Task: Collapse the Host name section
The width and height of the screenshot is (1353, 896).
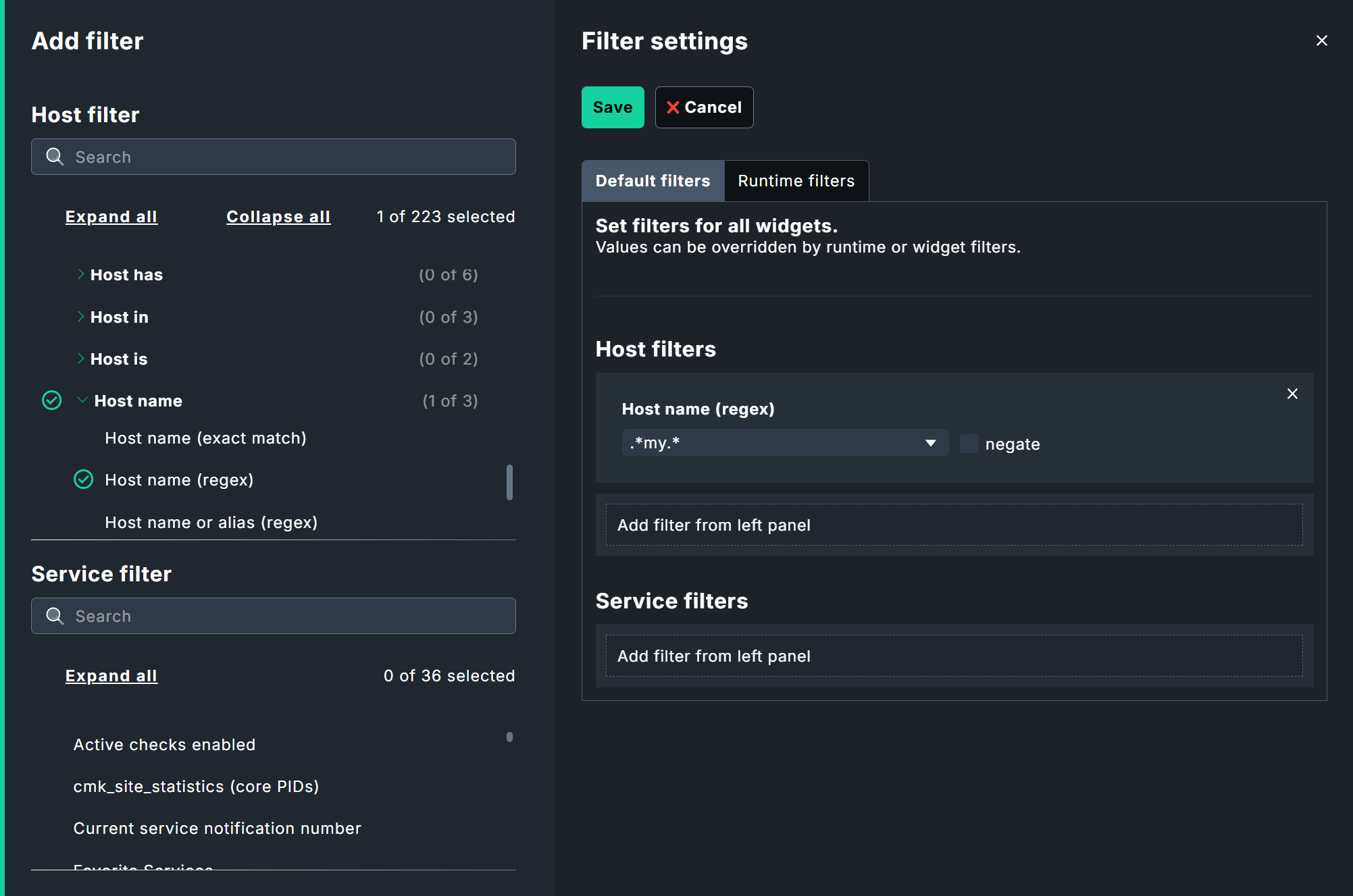Action: (82, 400)
